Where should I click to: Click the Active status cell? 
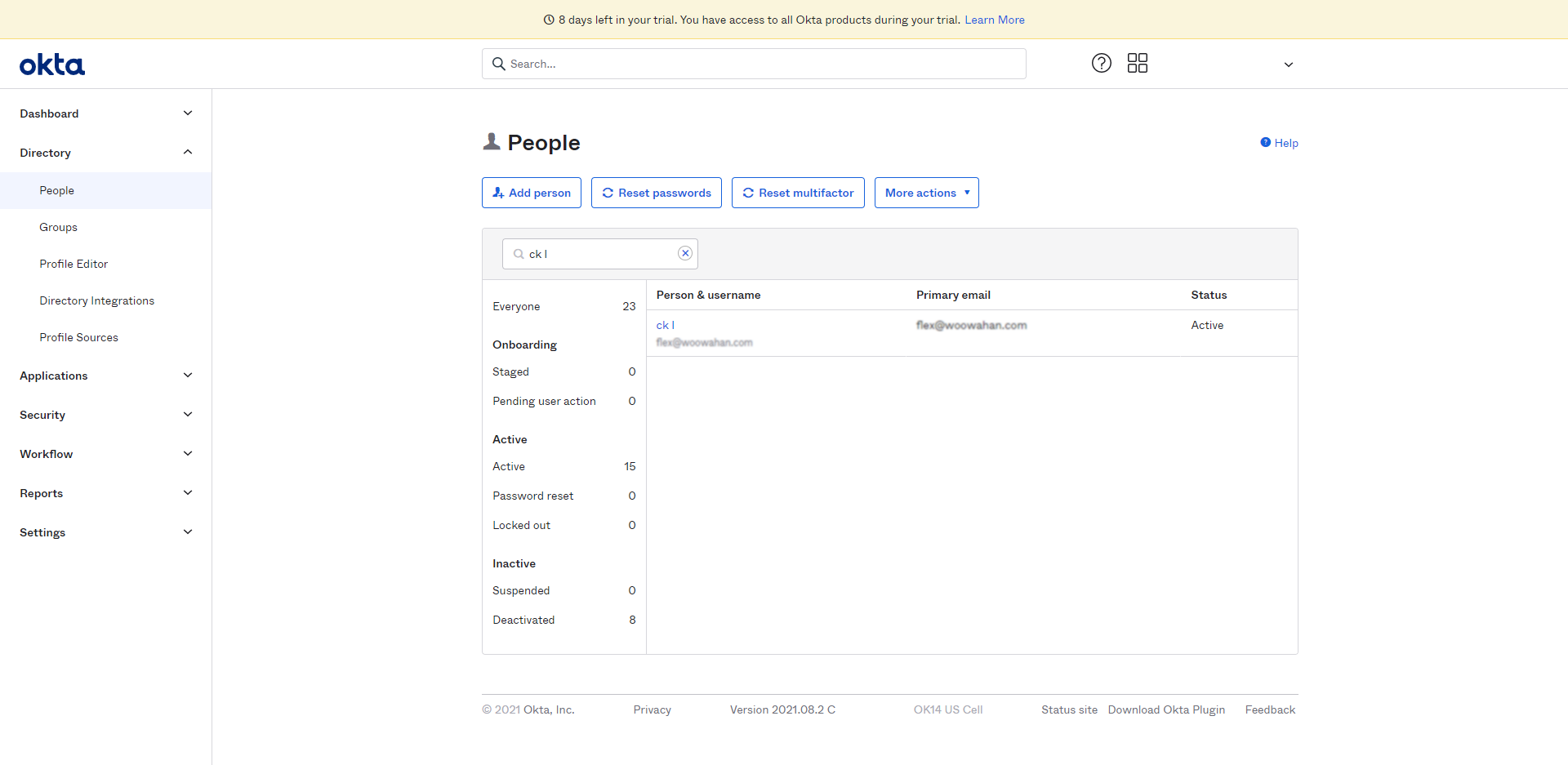pos(1207,325)
